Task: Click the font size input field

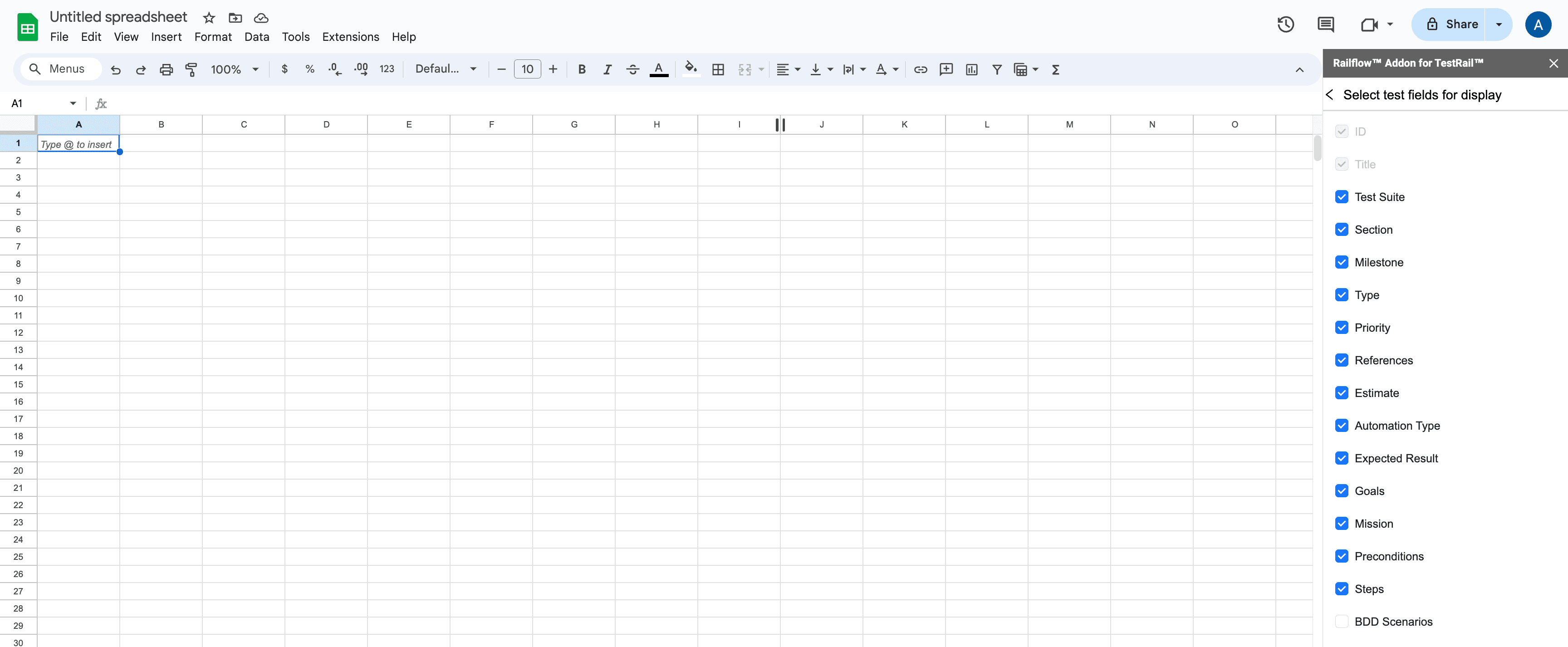Action: pyautogui.click(x=527, y=69)
